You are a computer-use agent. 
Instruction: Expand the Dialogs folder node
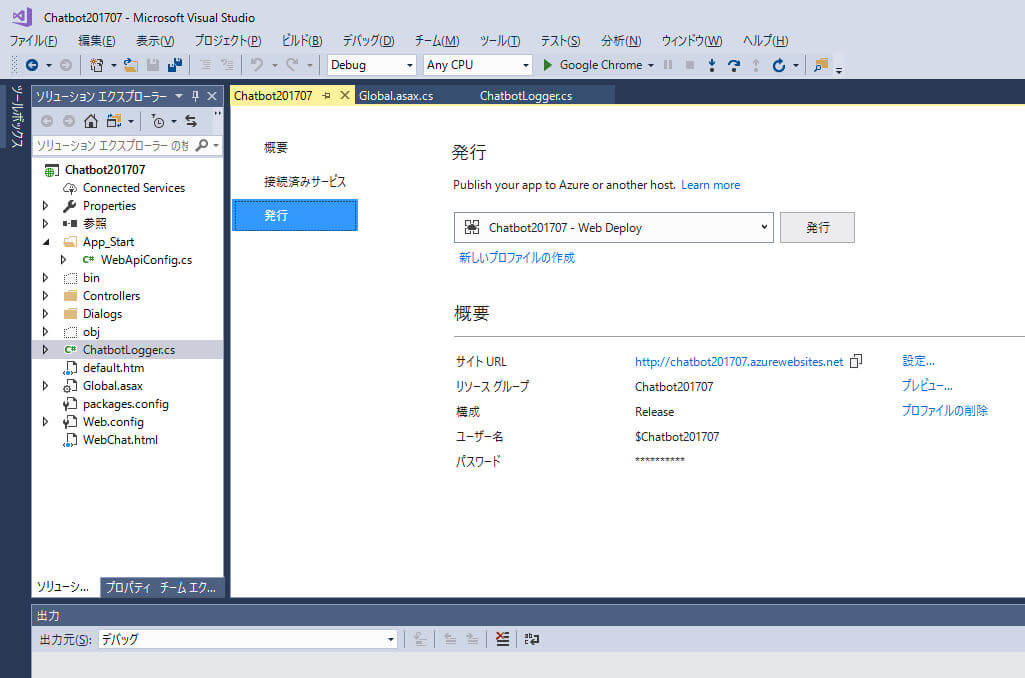click(x=45, y=314)
